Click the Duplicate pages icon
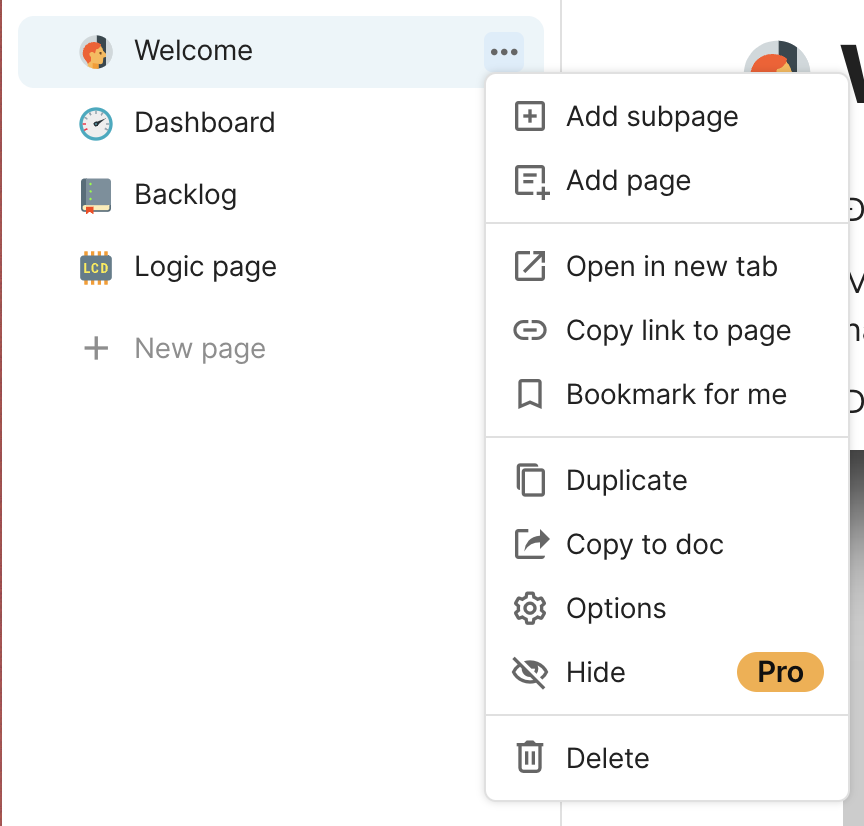 coord(530,480)
